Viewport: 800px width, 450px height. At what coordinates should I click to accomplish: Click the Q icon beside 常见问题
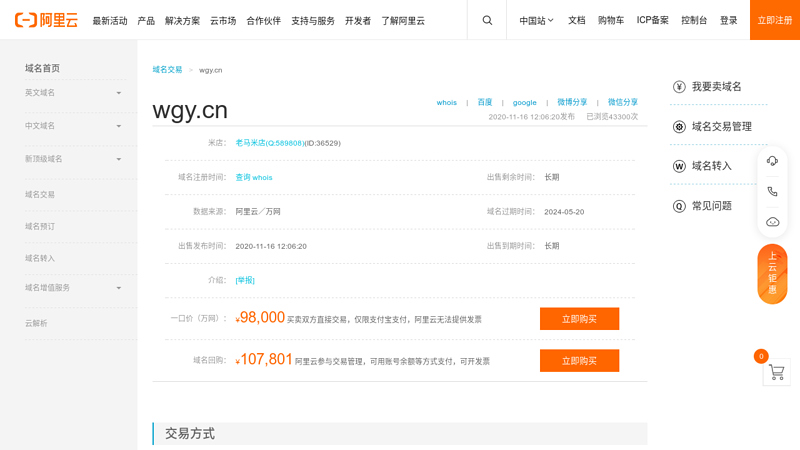[x=679, y=206]
